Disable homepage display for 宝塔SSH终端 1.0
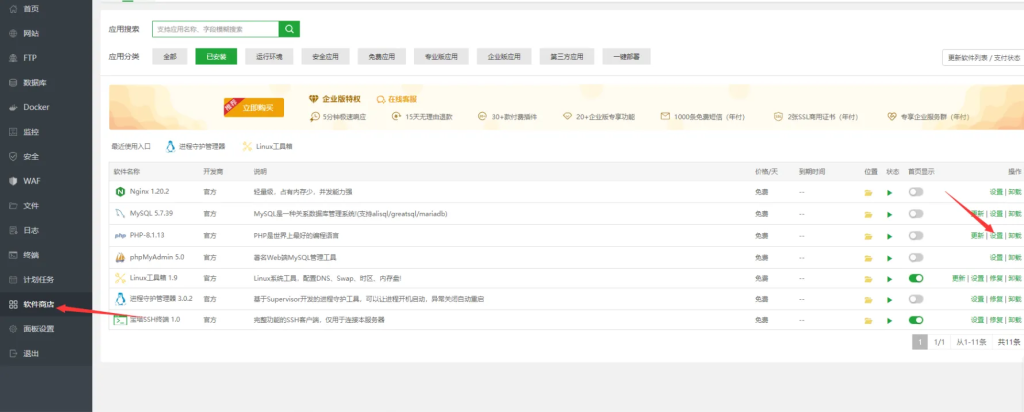The image size is (1024, 412). click(916, 320)
